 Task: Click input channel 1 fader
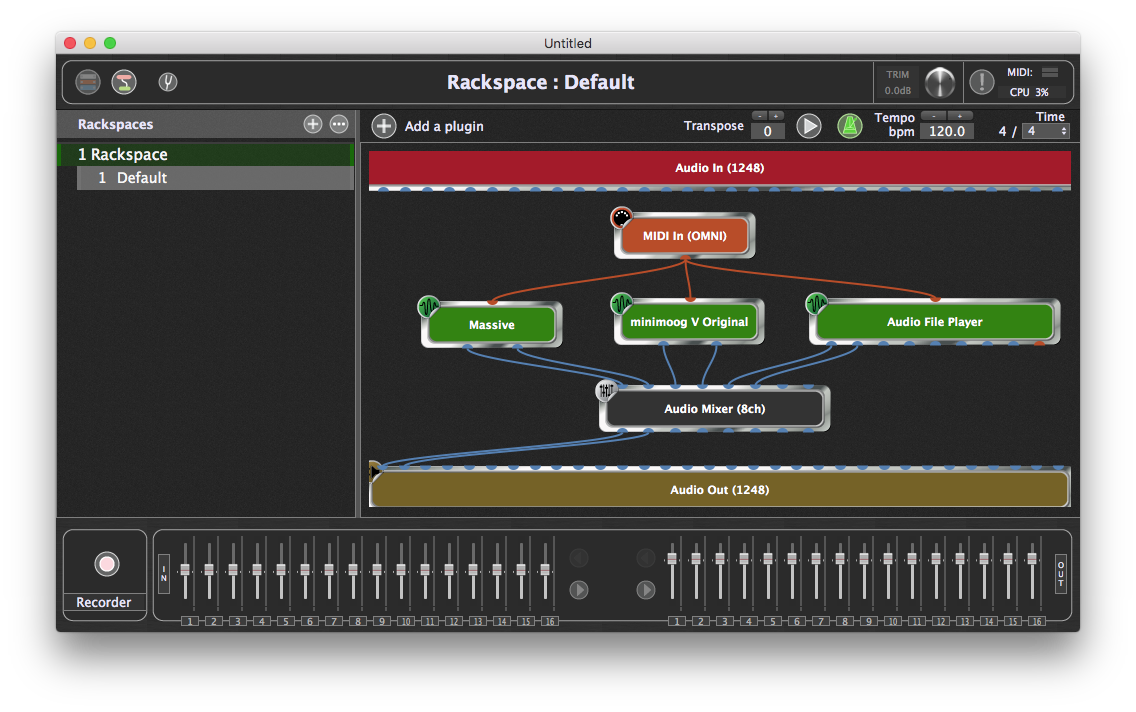[185, 569]
